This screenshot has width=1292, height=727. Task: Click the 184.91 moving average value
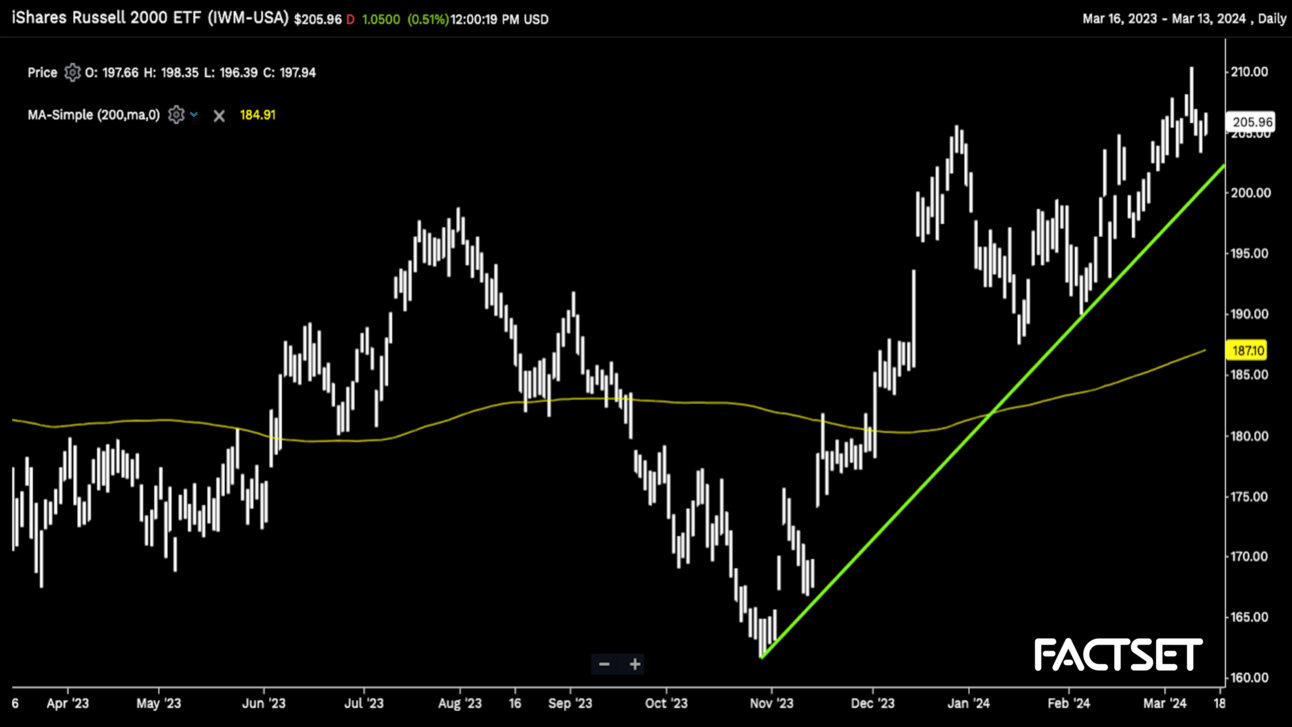point(258,115)
